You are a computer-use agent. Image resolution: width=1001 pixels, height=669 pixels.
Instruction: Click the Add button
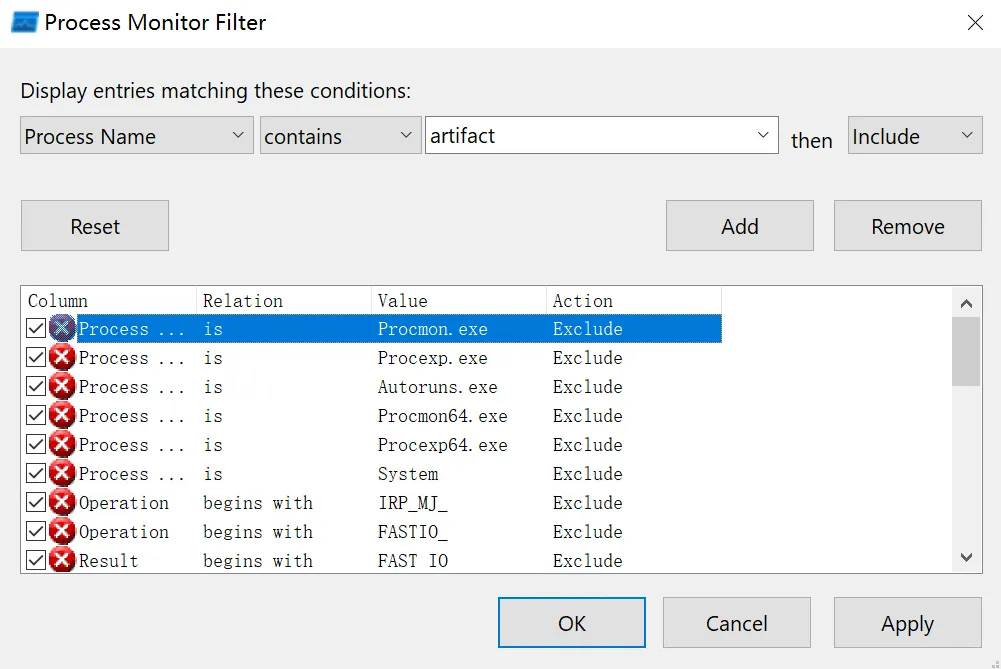(x=739, y=226)
